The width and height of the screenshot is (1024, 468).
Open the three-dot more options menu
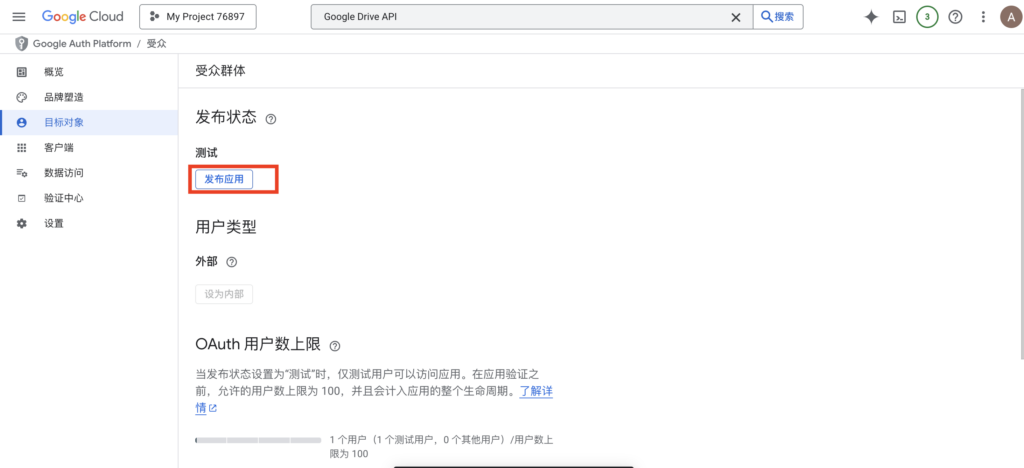click(983, 17)
